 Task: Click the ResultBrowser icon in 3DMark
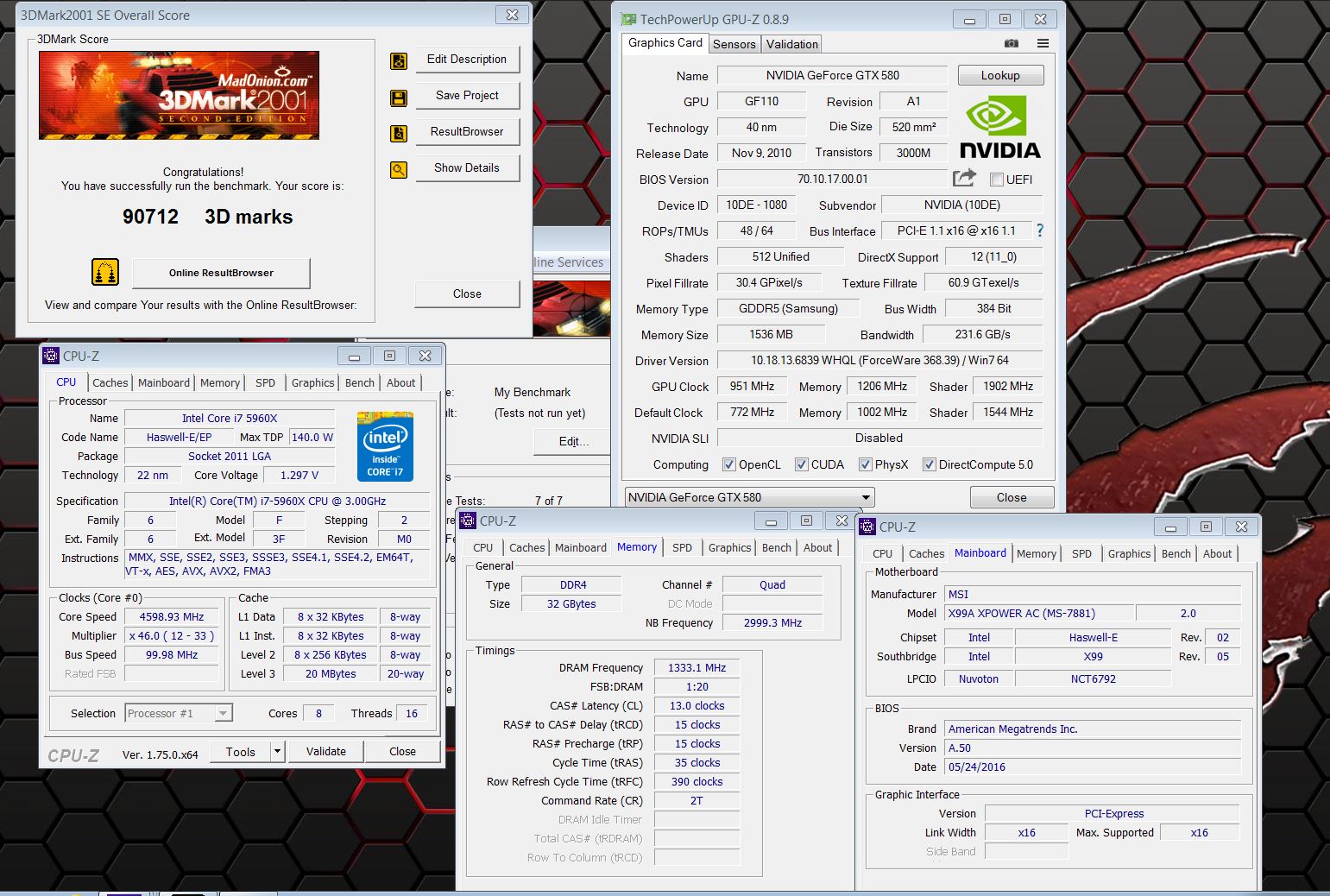click(399, 134)
